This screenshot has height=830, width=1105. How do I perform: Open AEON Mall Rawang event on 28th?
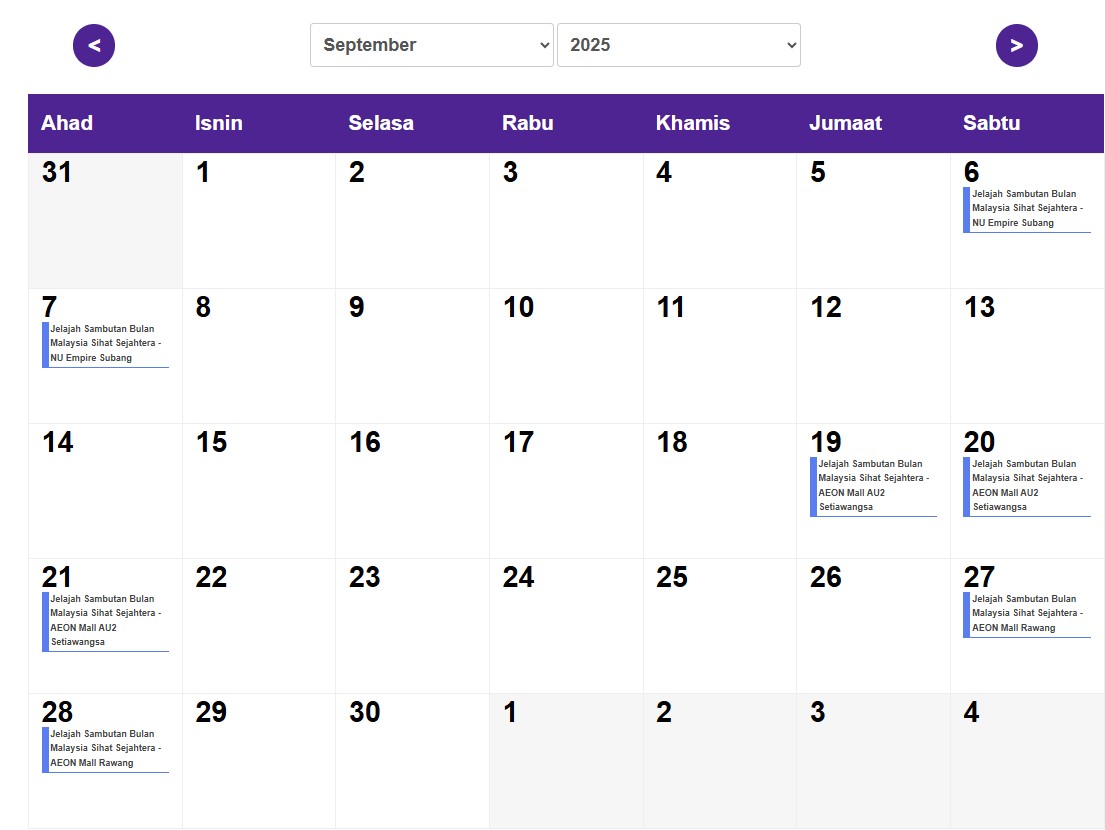click(105, 749)
